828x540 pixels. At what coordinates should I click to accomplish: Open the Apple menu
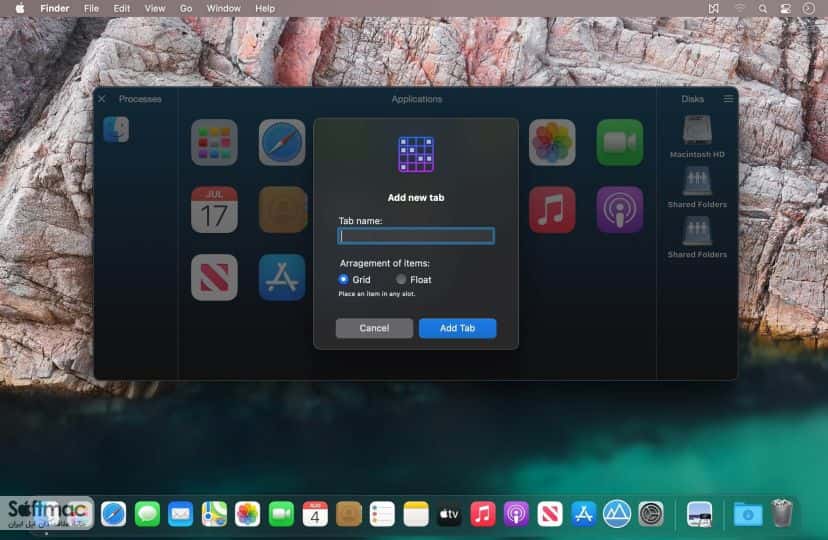pos(20,8)
